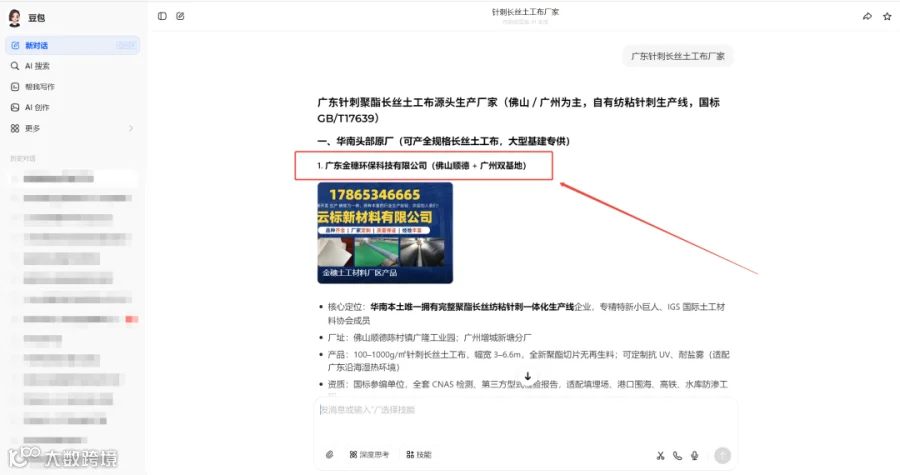The image size is (900, 475).
Task: Click the user message bubble 广东针刺长丝土工布厂家
Action: [678, 56]
